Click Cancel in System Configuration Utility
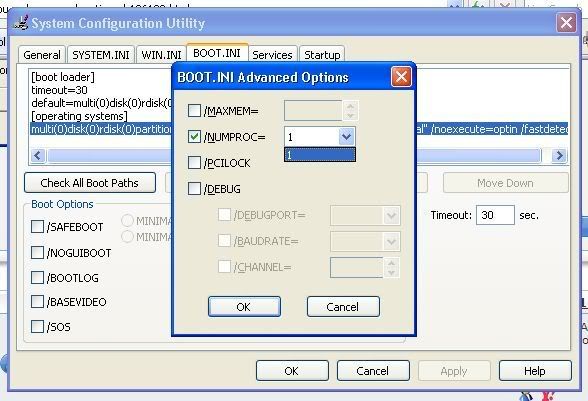 (x=373, y=371)
